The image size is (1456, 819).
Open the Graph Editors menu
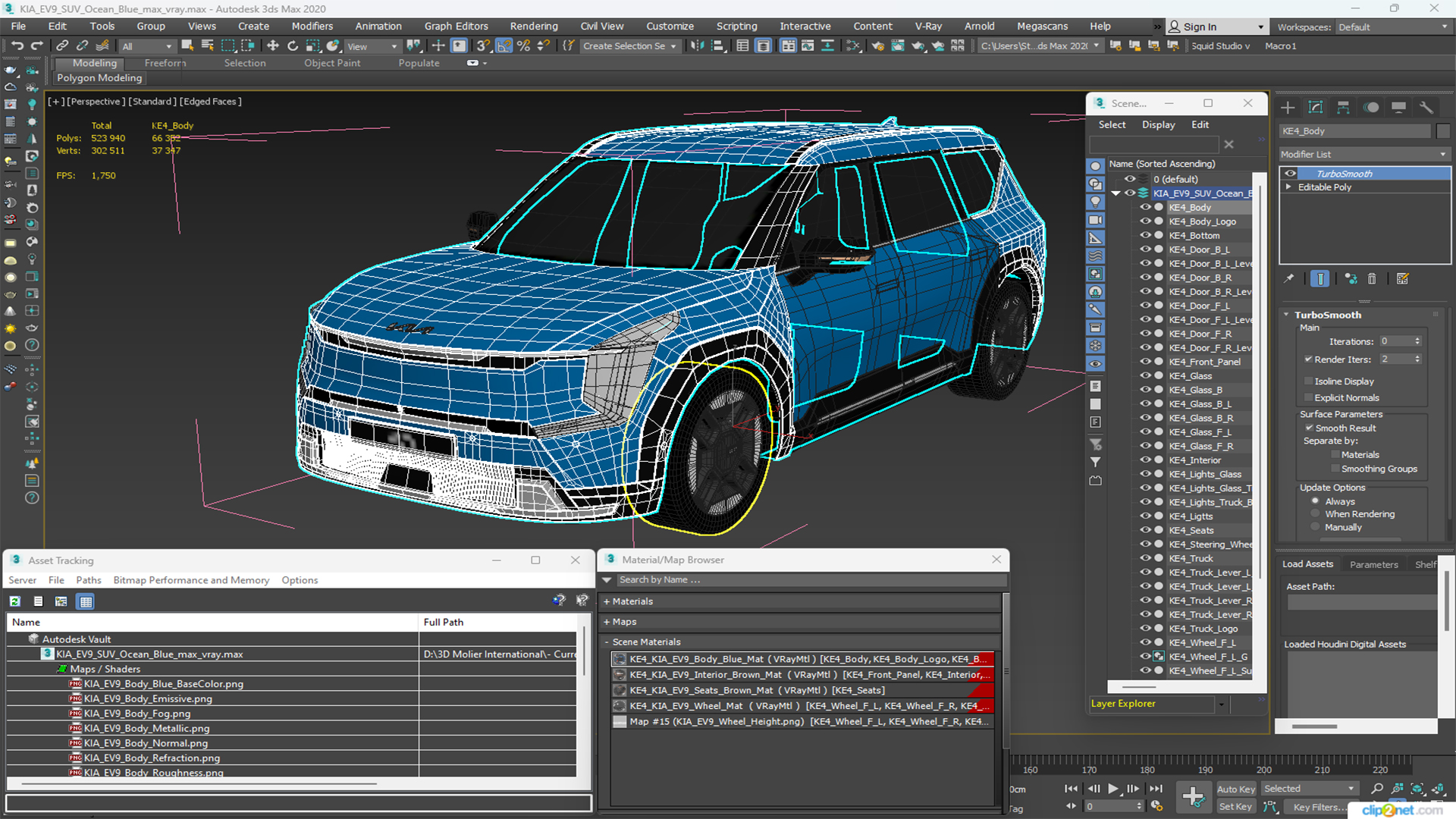point(457,26)
